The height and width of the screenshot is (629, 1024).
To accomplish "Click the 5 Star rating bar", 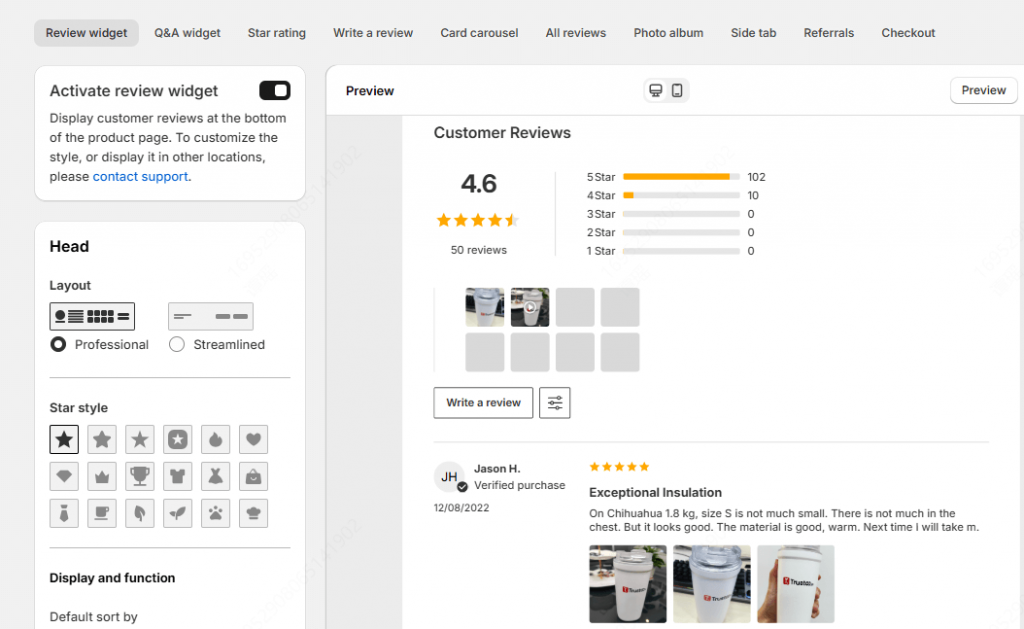I will pos(680,176).
